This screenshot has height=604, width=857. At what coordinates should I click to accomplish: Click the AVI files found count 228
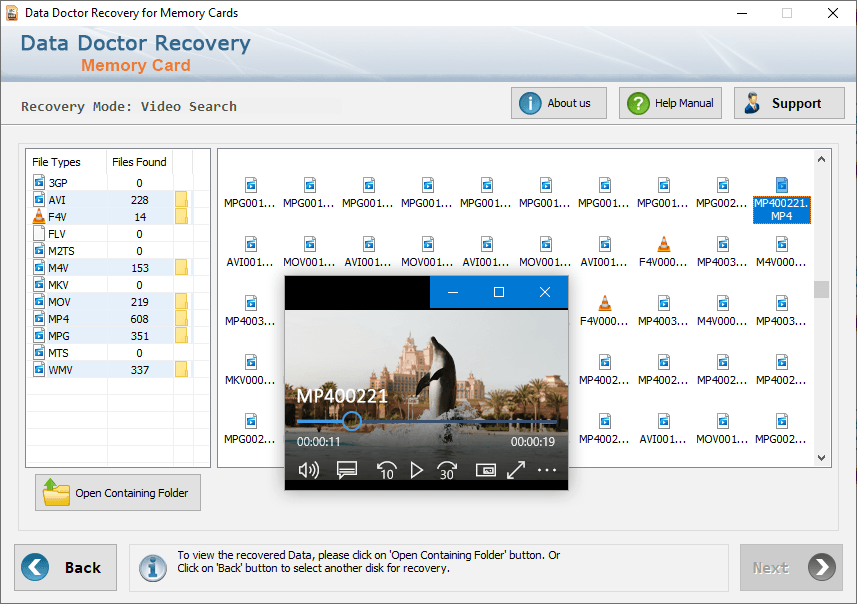coord(139,200)
